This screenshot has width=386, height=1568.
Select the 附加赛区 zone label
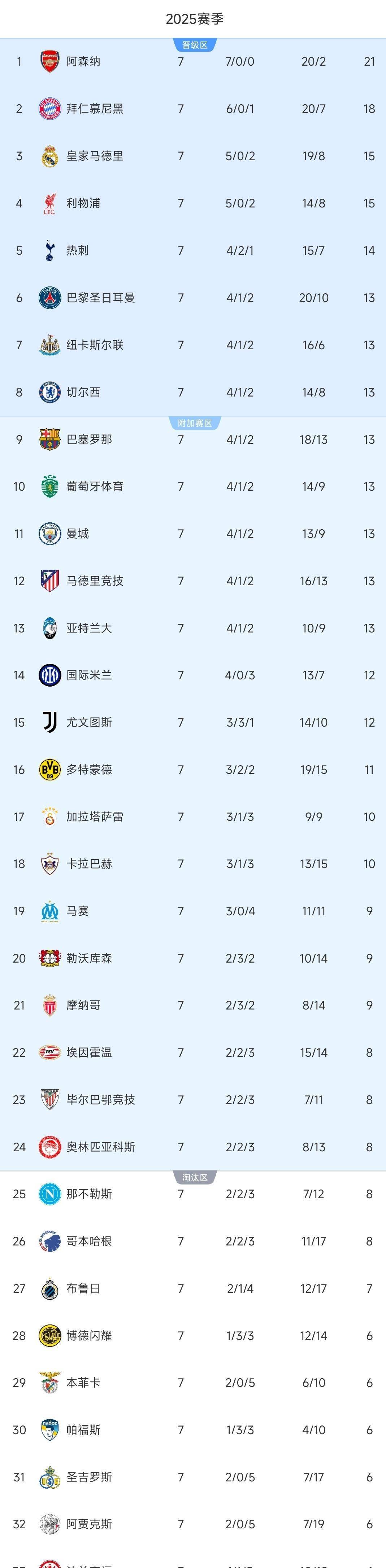(x=195, y=423)
